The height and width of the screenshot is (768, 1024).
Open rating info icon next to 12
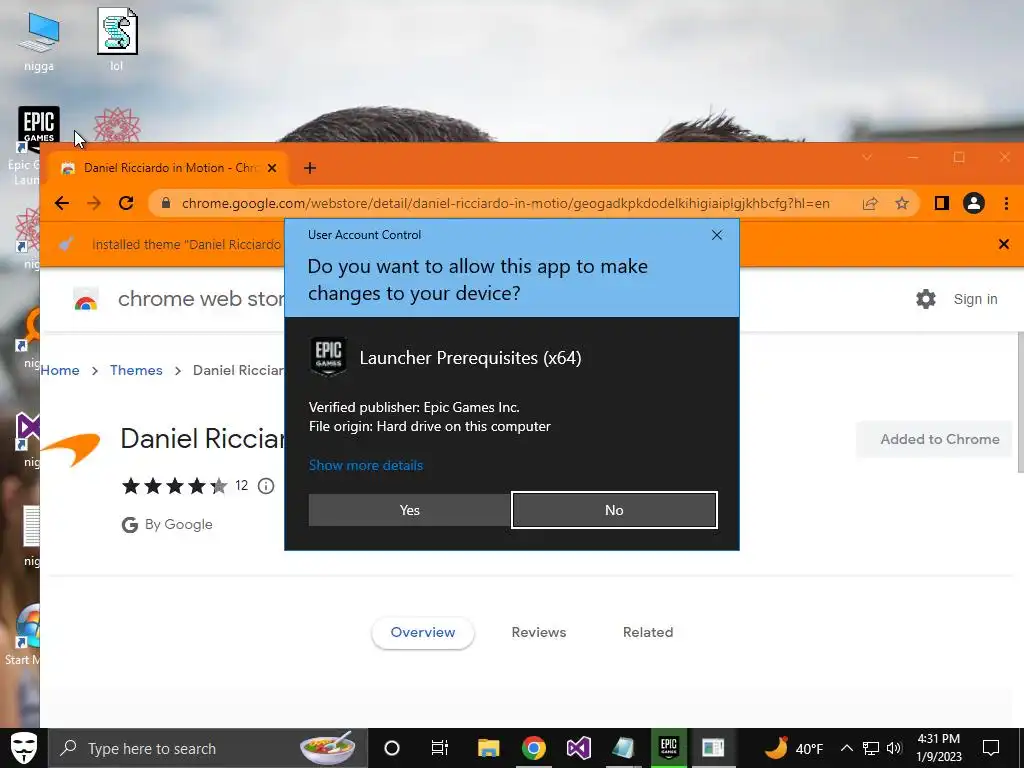click(x=266, y=486)
